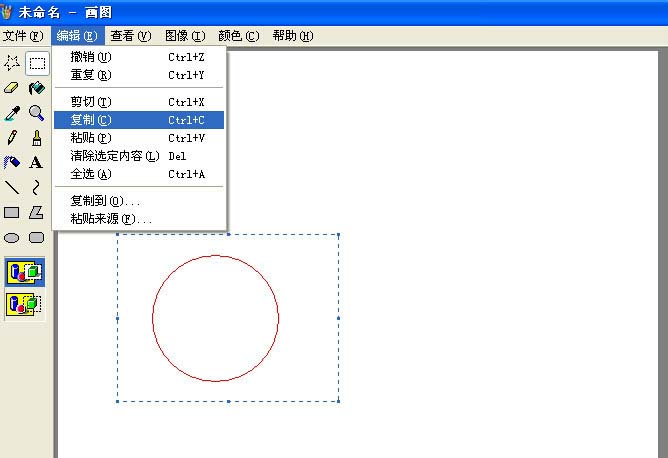Choose 粘贴来源(F)... from the Edit menu

(139, 219)
